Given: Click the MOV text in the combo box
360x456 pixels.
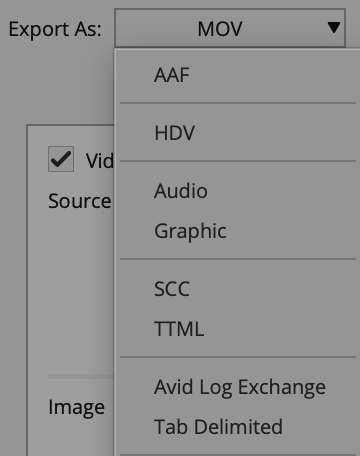Looking at the screenshot, I should point(220,29).
